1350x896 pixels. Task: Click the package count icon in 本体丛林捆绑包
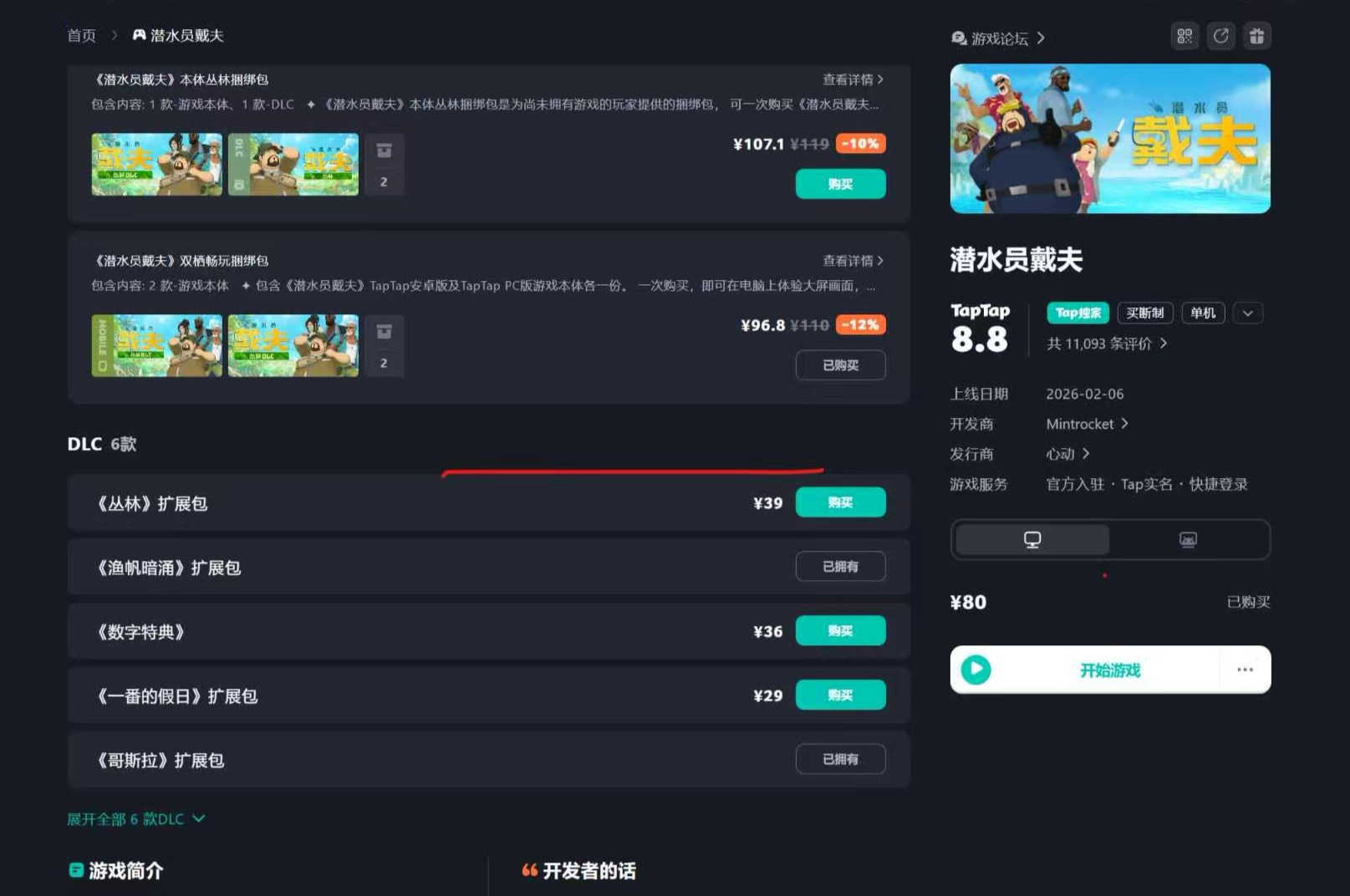click(385, 165)
